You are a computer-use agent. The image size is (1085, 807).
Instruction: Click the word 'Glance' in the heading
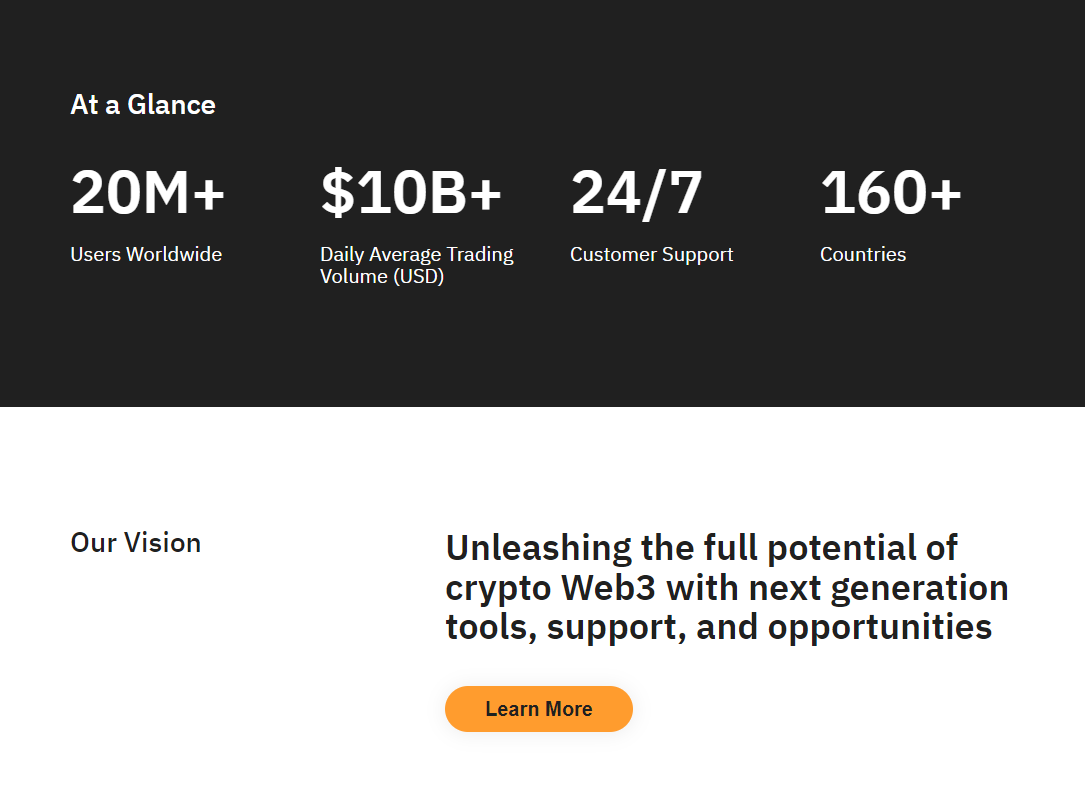click(172, 105)
